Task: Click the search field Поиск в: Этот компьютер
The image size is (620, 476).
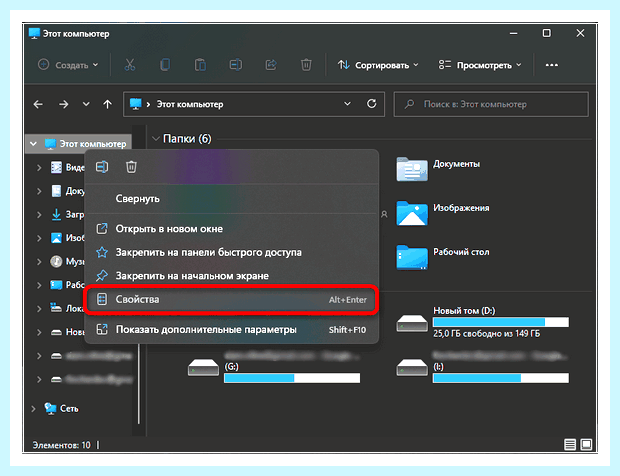Action: 491,104
